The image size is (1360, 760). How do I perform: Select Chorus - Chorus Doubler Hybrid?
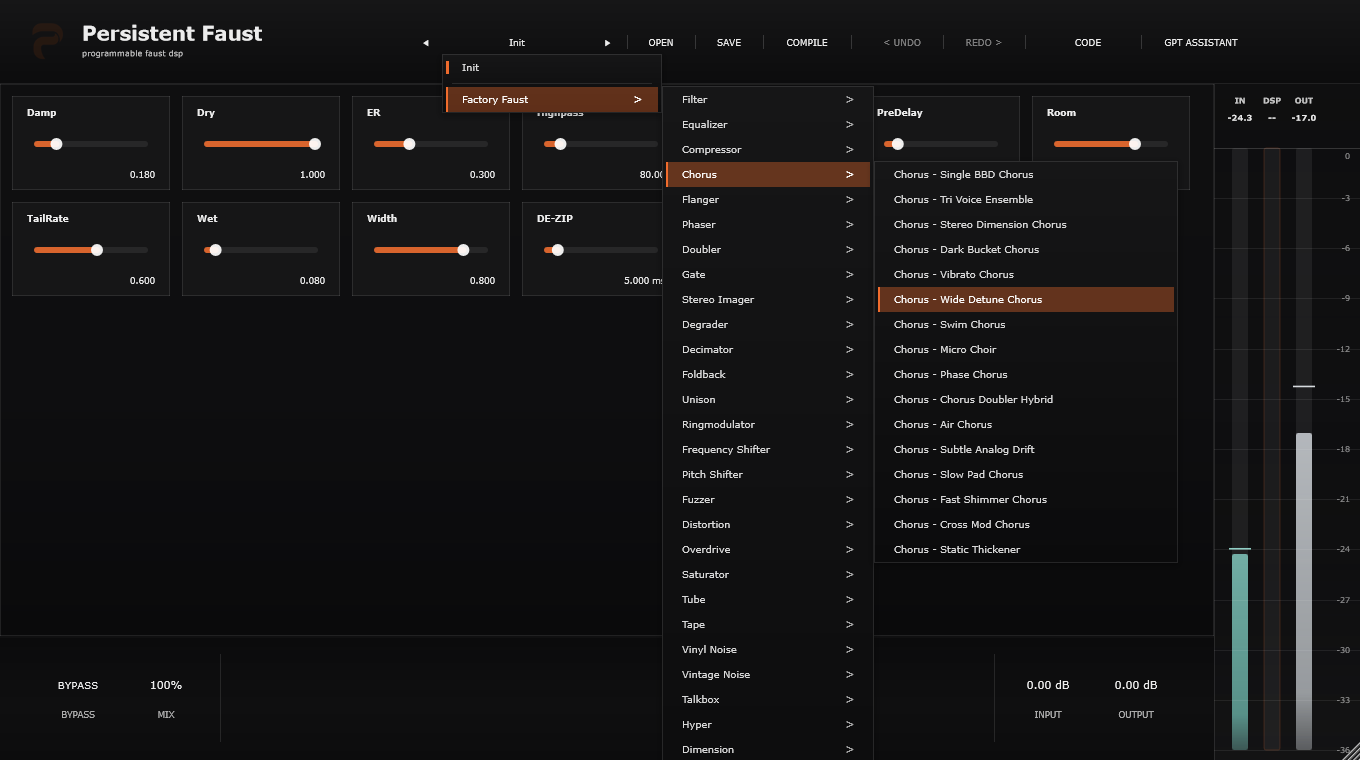click(1026, 400)
